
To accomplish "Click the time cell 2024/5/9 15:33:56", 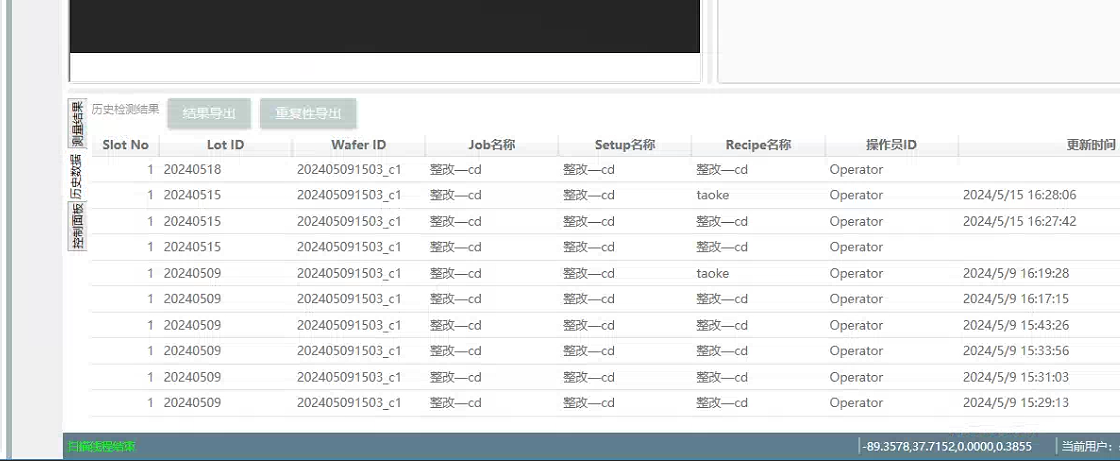I will click(x=1016, y=351).
